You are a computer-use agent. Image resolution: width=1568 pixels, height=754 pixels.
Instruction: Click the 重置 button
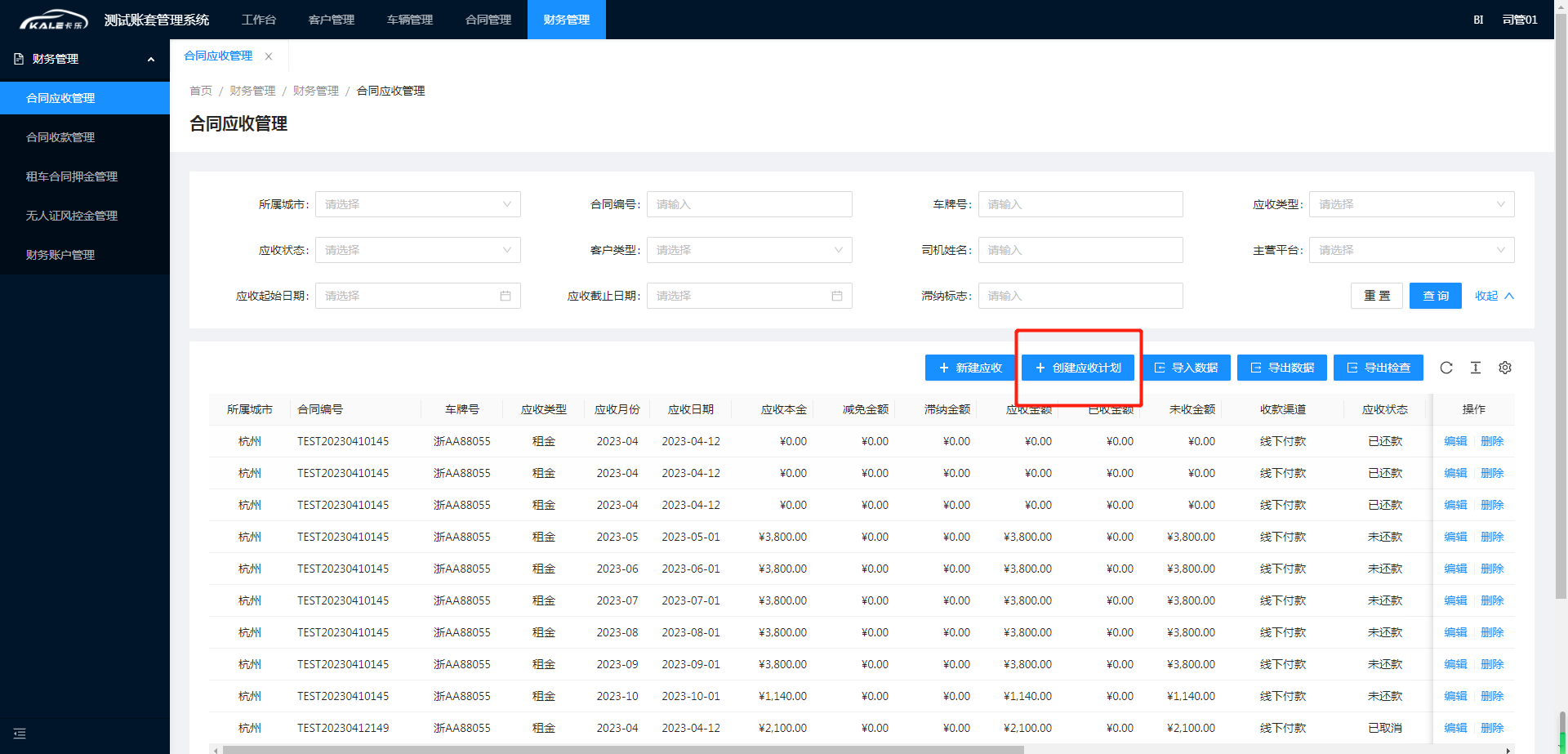coord(1377,296)
